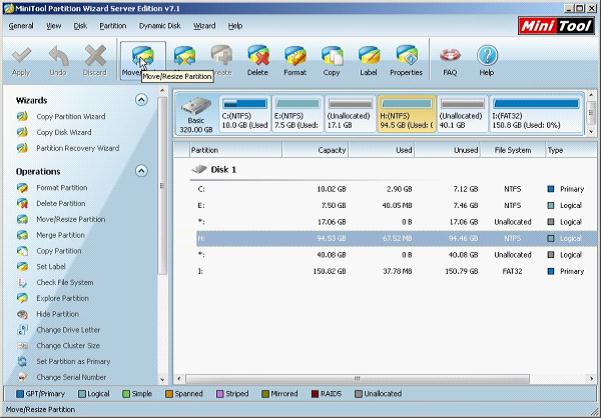This screenshot has height=418, width=601.
Task: Select H:(NTFS) block in disk map
Action: [x=407, y=114]
